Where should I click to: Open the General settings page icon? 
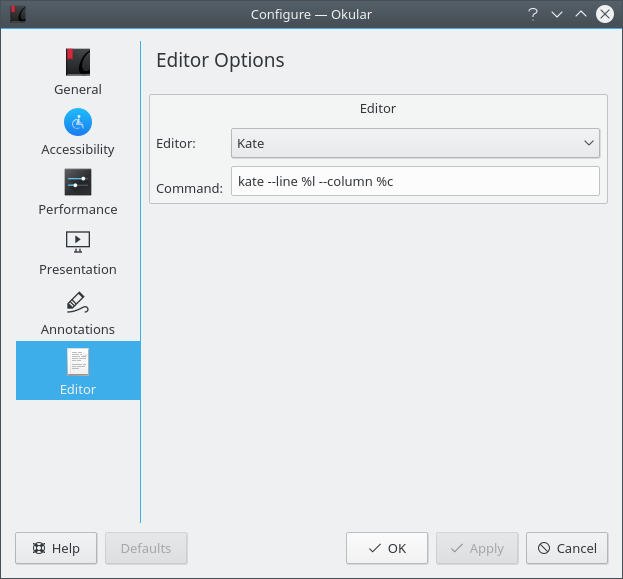click(x=78, y=63)
